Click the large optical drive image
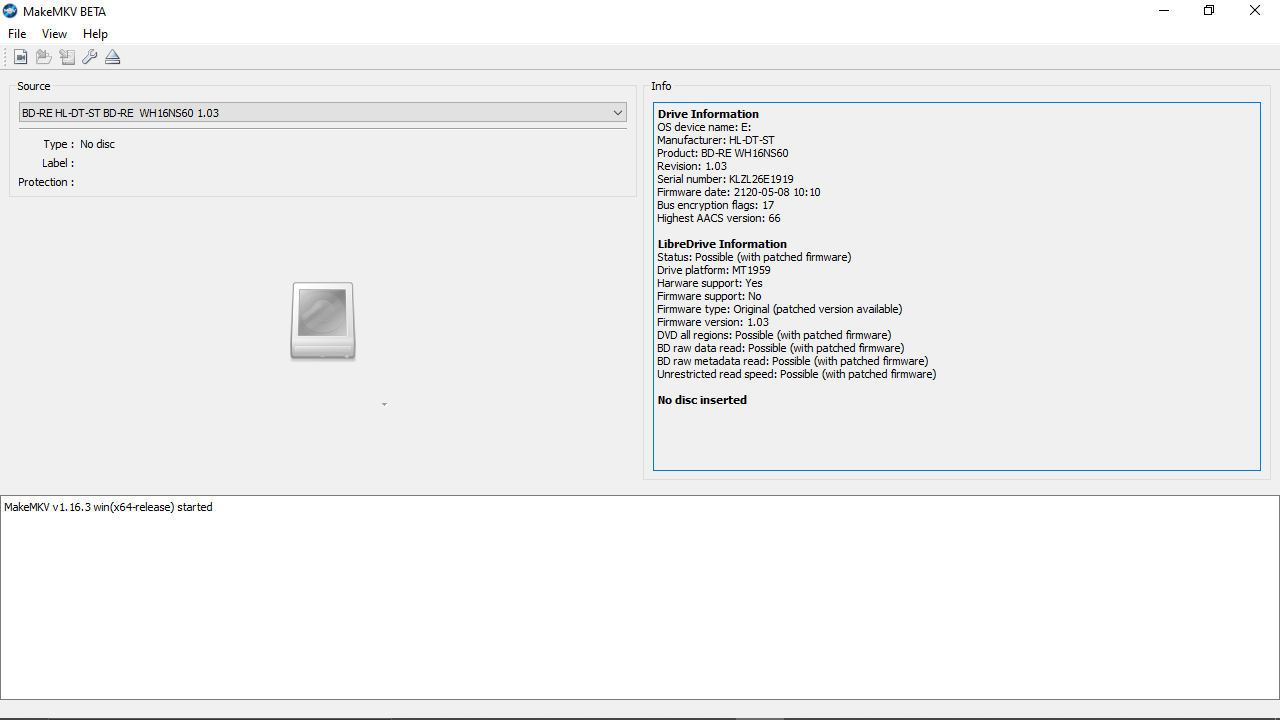This screenshot has width=1280, height=720. click(x=323, y=321)
